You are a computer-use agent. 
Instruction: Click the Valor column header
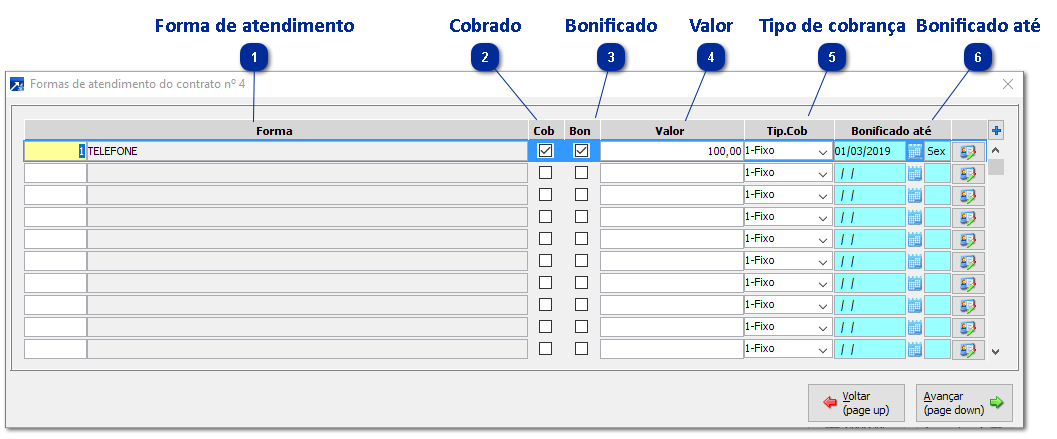pyautogui.click(x=669, y=130)
